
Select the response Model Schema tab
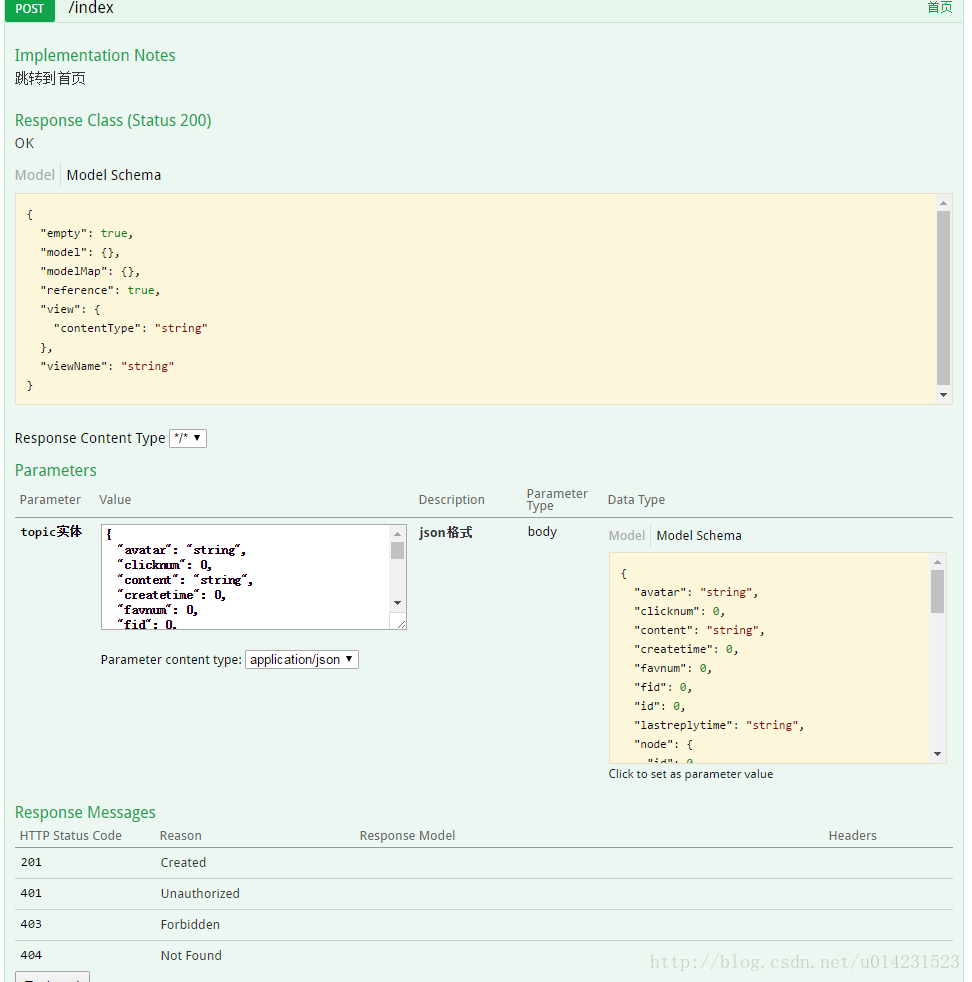coord(113,175)
